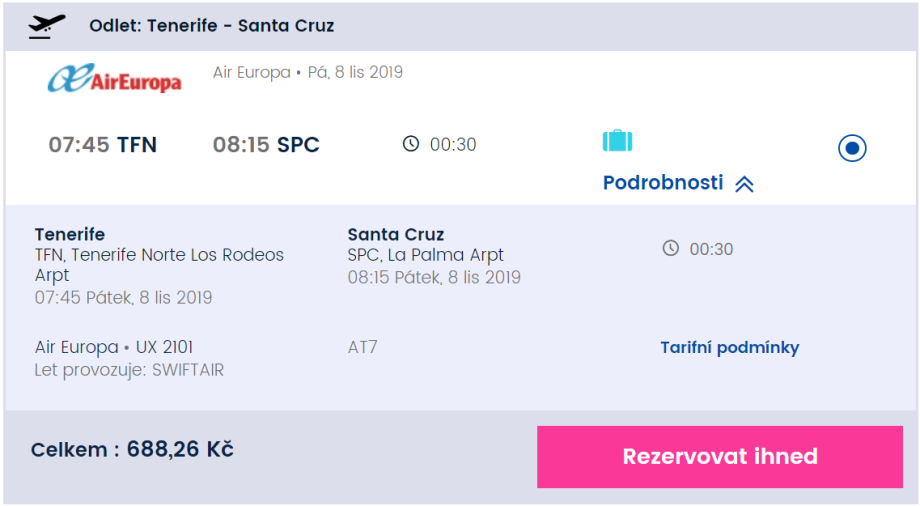Collapse details with the double chevron

(x=744, y=184)
